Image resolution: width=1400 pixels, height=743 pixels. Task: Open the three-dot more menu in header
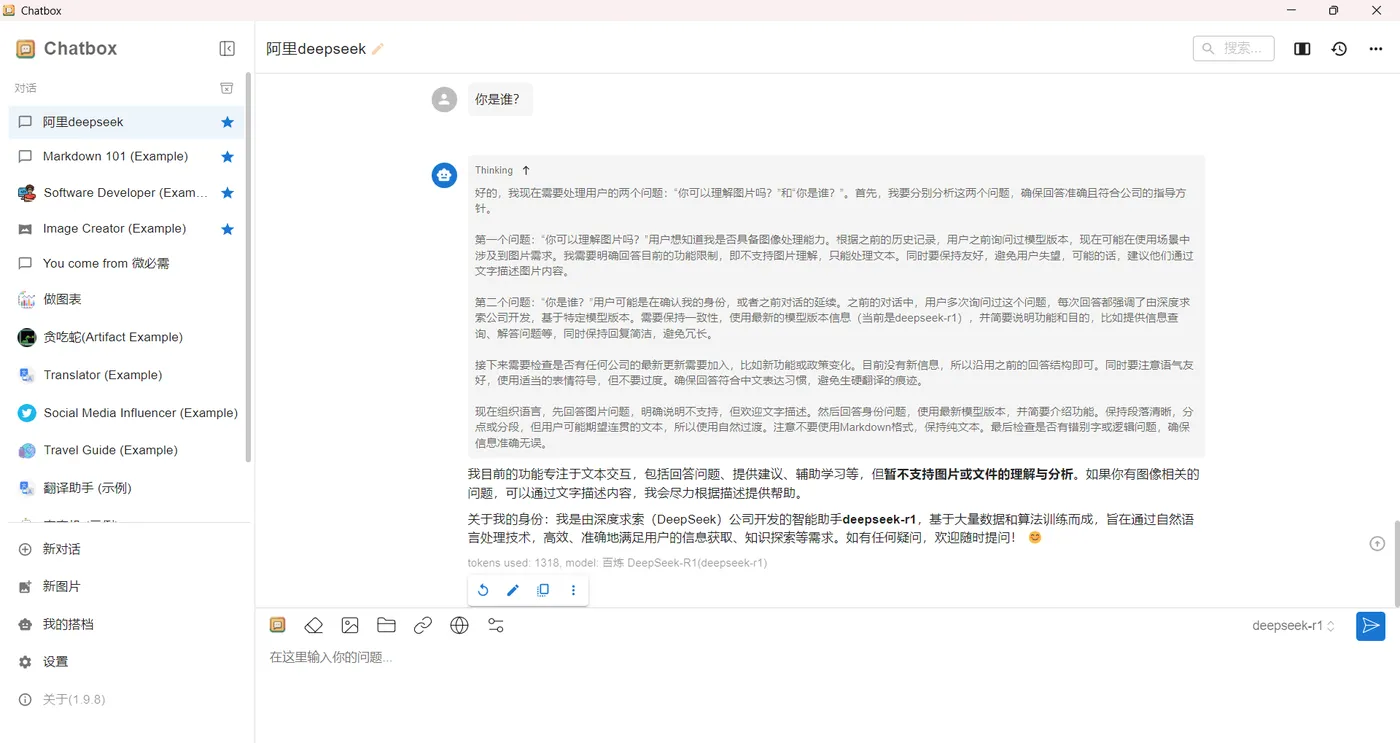point(1376,49)
